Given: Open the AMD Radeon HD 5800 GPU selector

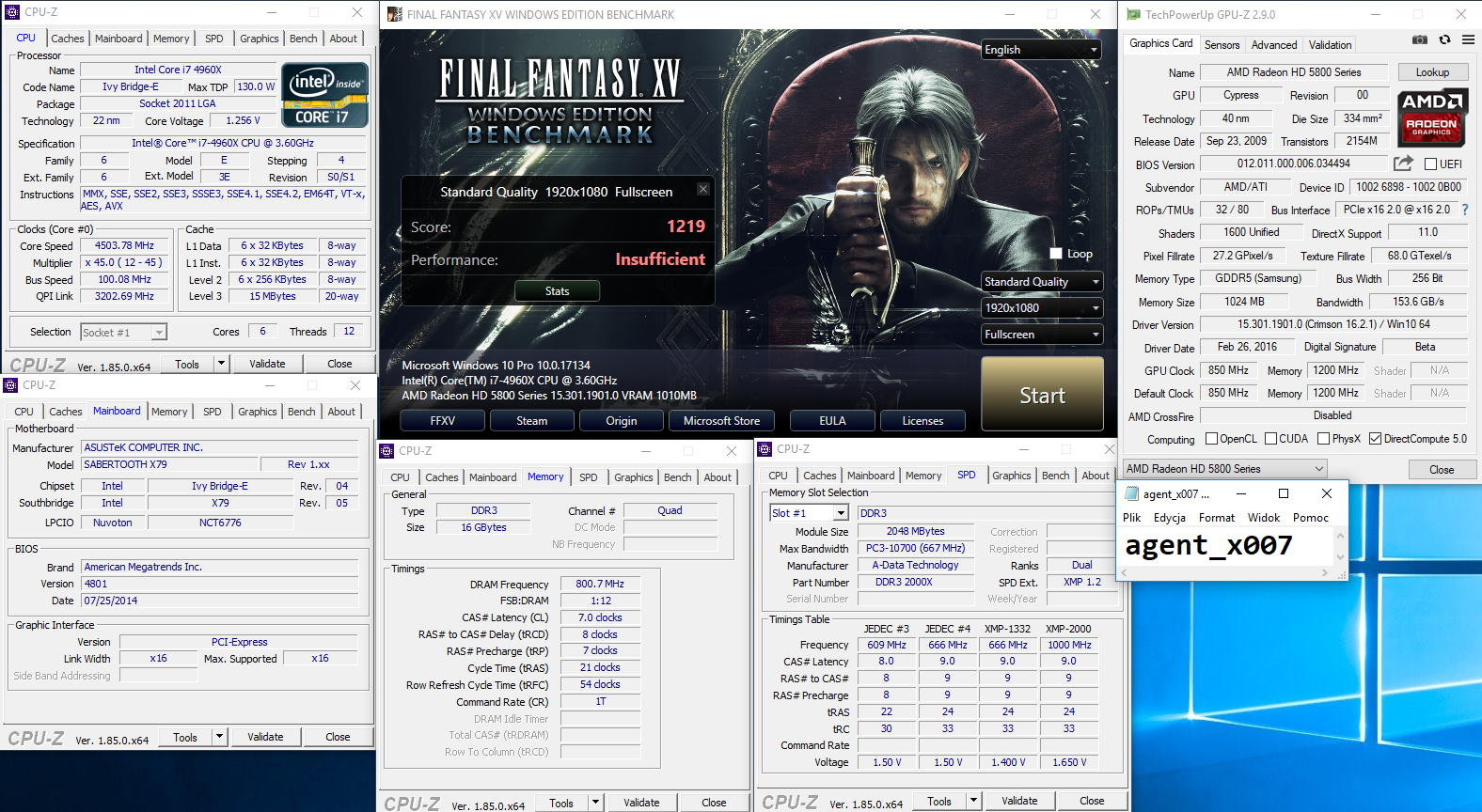Looking at the screenshot, I should 1224,469.
